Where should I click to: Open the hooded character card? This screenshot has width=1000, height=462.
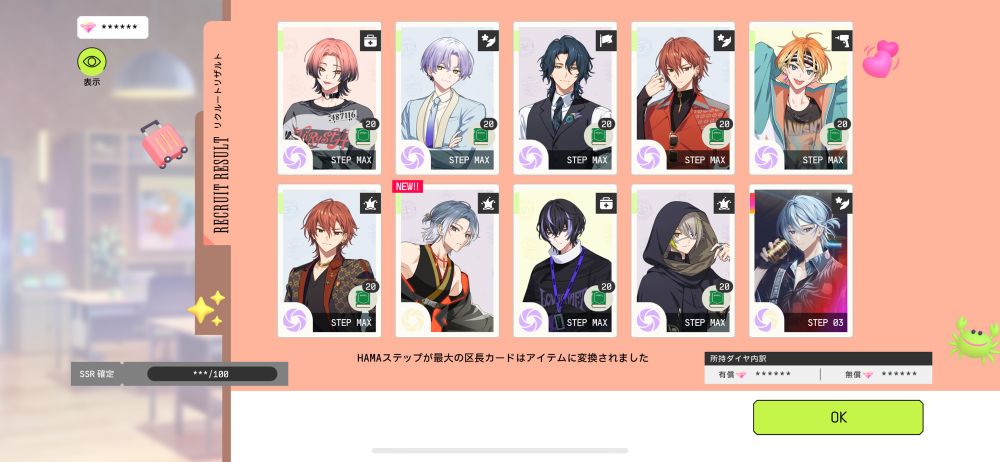coord(683,260)
